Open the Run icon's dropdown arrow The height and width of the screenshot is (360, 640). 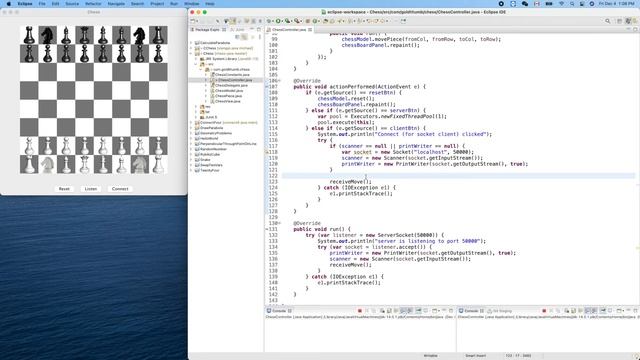pyautogui.click(x=282, y=21)
